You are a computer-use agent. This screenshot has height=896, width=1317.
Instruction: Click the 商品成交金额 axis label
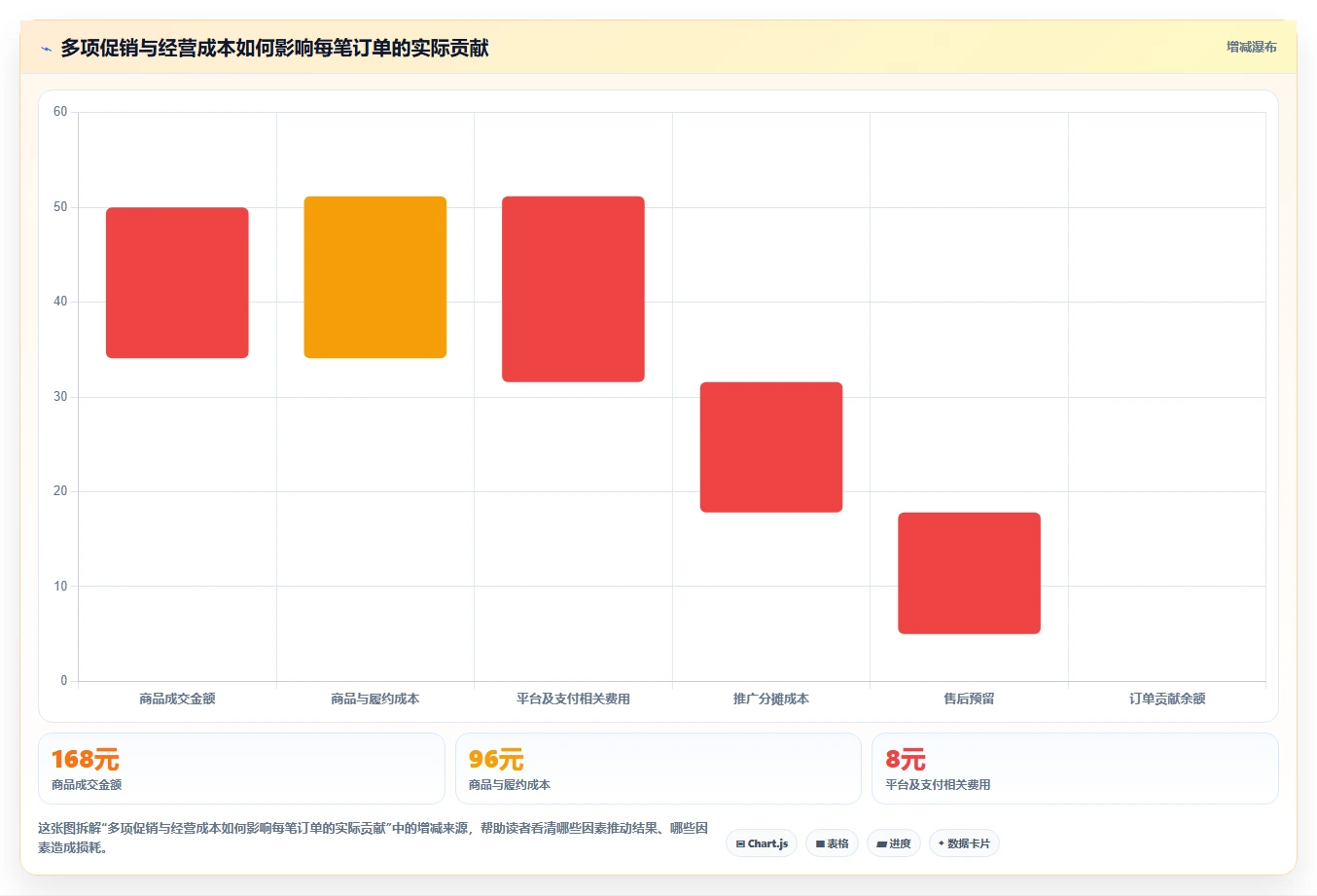[177, 699]
